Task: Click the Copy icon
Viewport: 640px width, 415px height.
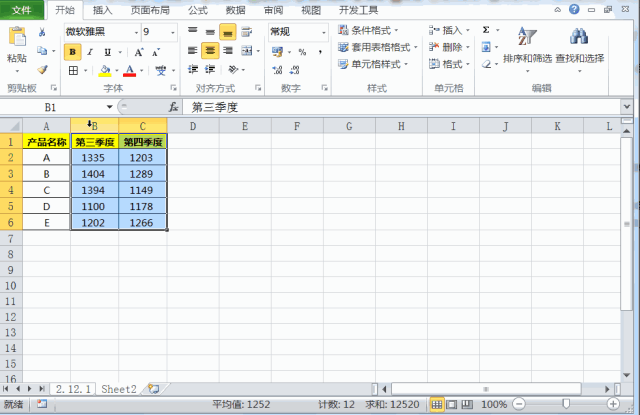Action: point(42,51)
